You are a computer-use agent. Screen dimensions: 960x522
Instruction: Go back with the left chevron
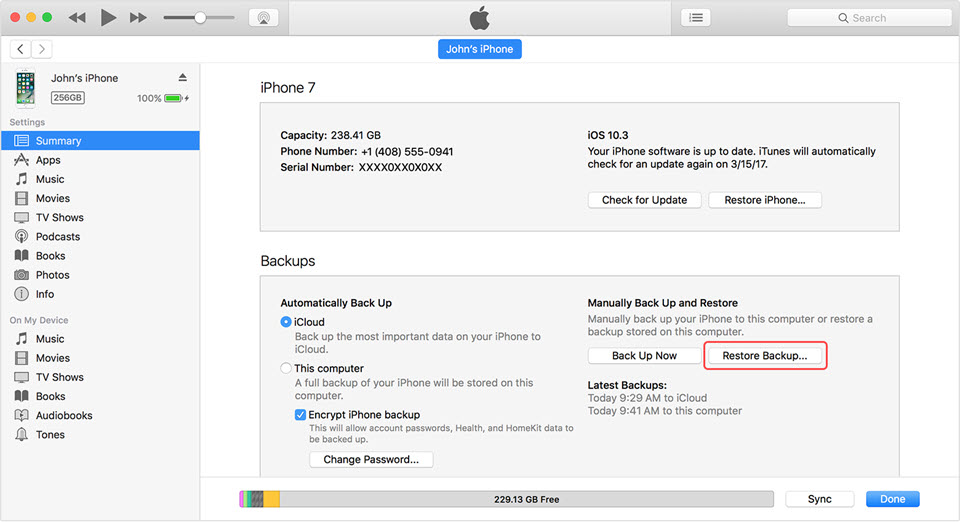[x=20, y=49]
